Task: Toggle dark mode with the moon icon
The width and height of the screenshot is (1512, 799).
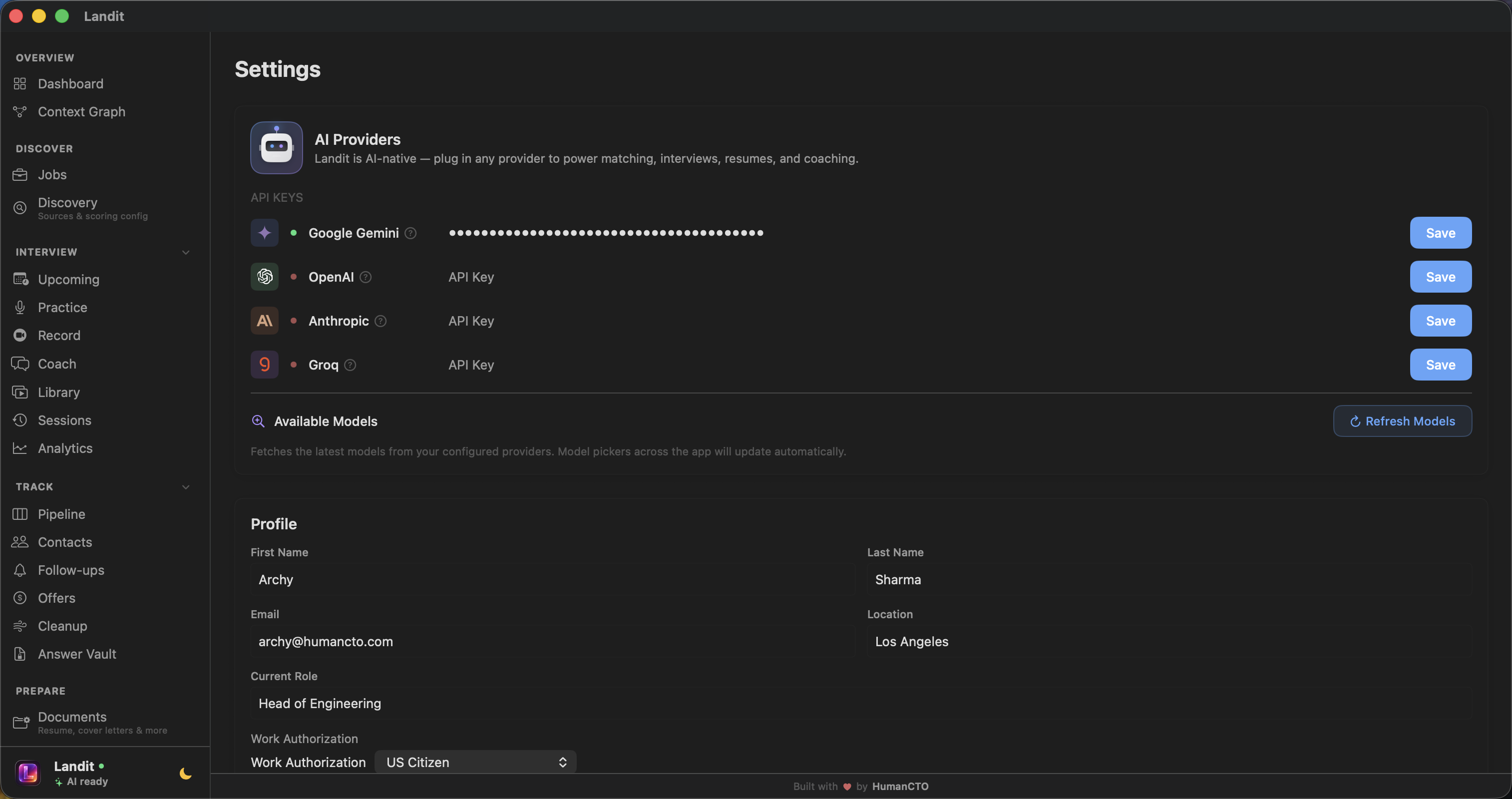Action: tap(184, 774)
